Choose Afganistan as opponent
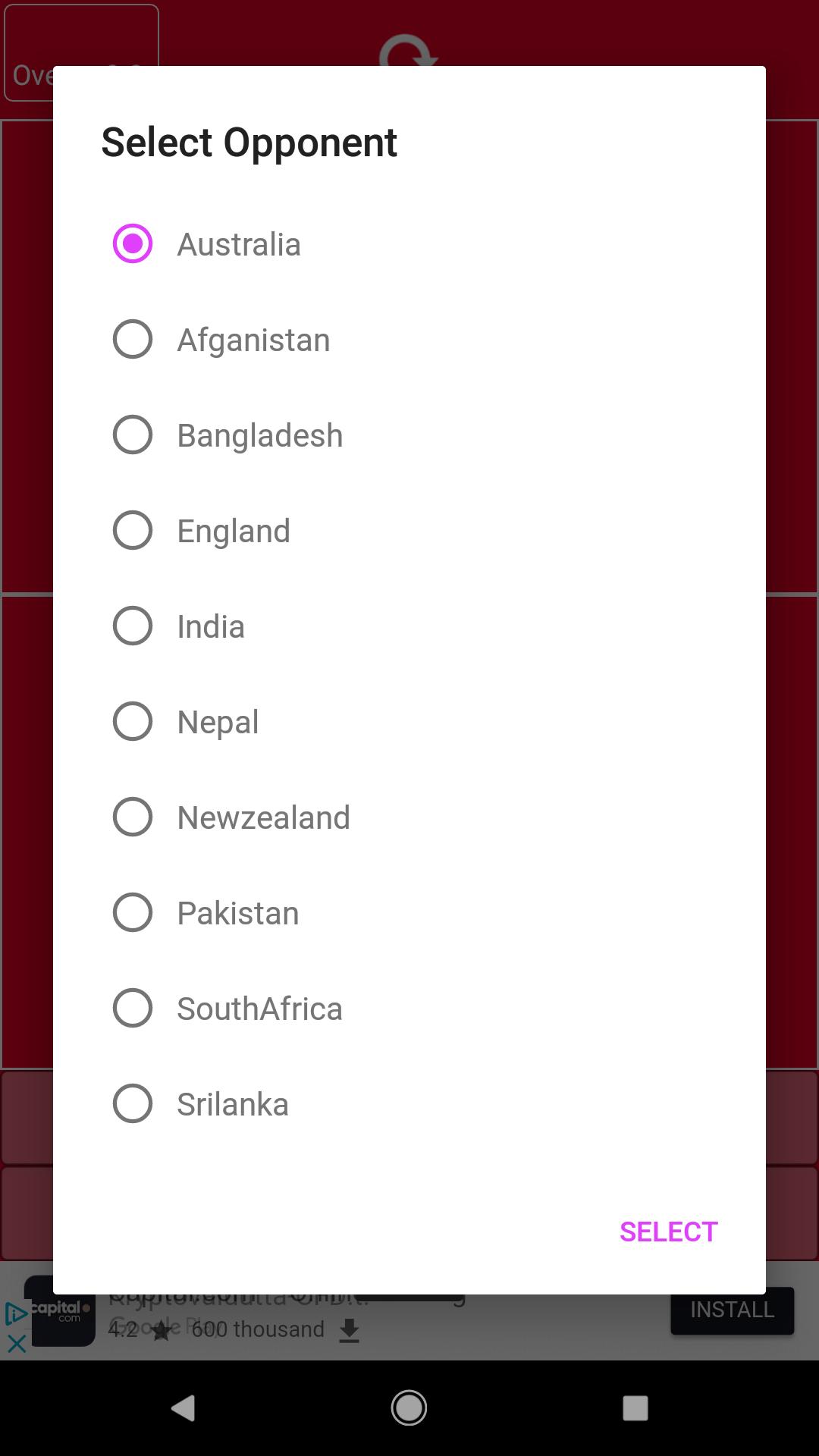Image resolution: width=819 pixels, height=1456 pixels. pyautogui.click(x=133, y=339)
